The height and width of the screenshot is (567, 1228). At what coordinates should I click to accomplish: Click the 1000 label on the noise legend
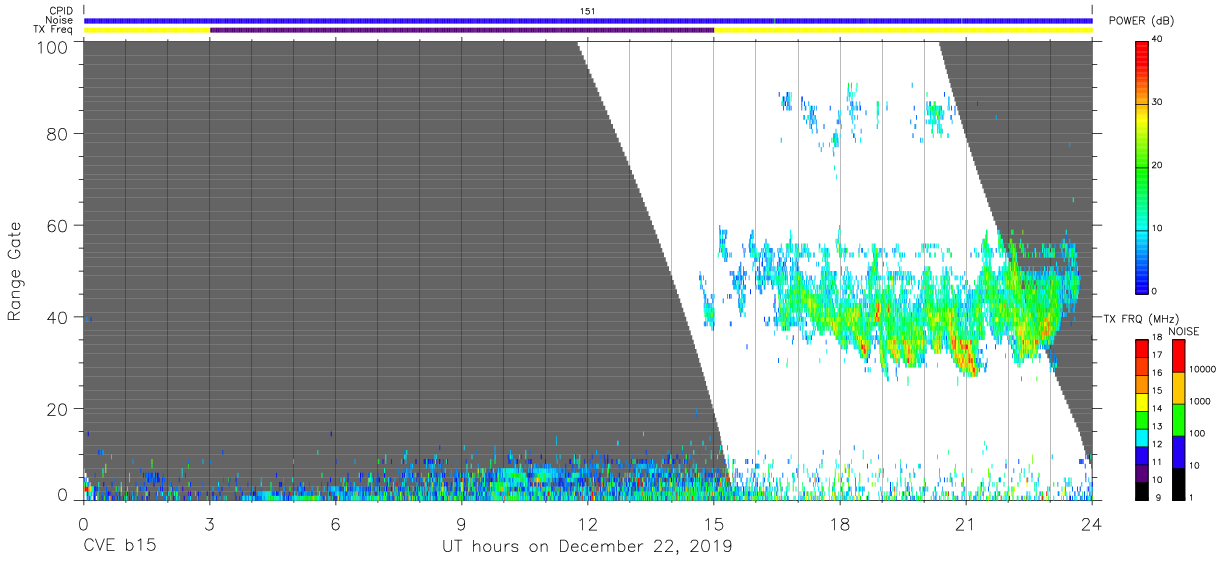point(1200,402)
